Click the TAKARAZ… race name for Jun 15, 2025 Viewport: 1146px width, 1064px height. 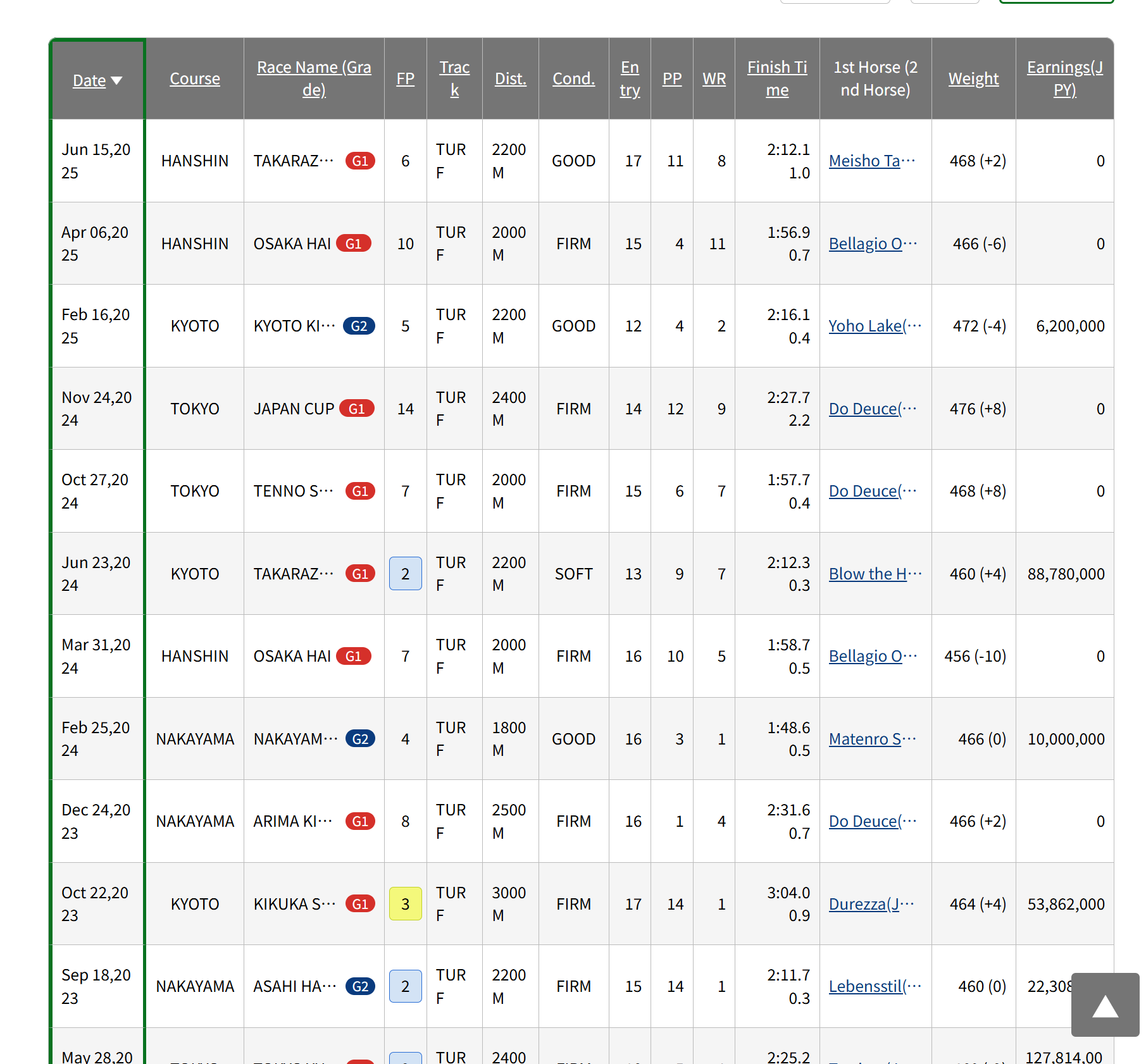294,161
